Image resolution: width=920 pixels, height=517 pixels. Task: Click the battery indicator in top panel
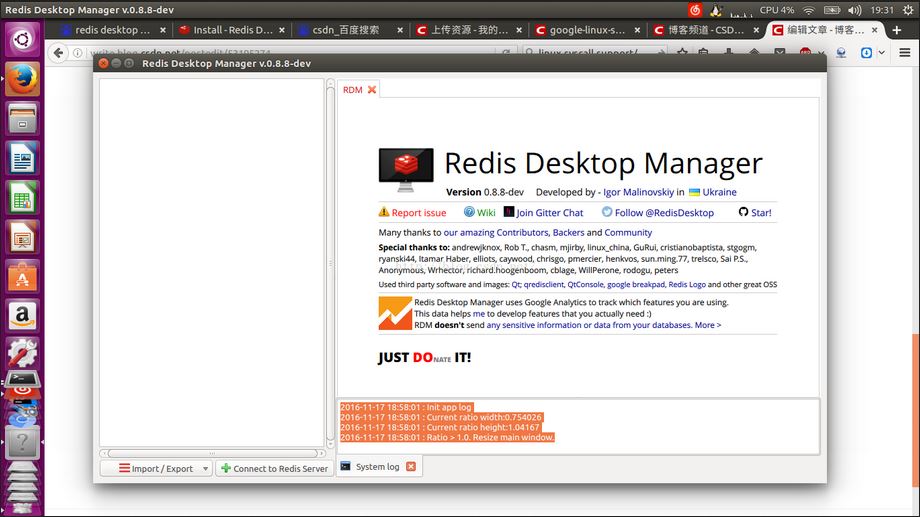pos(832,10)
